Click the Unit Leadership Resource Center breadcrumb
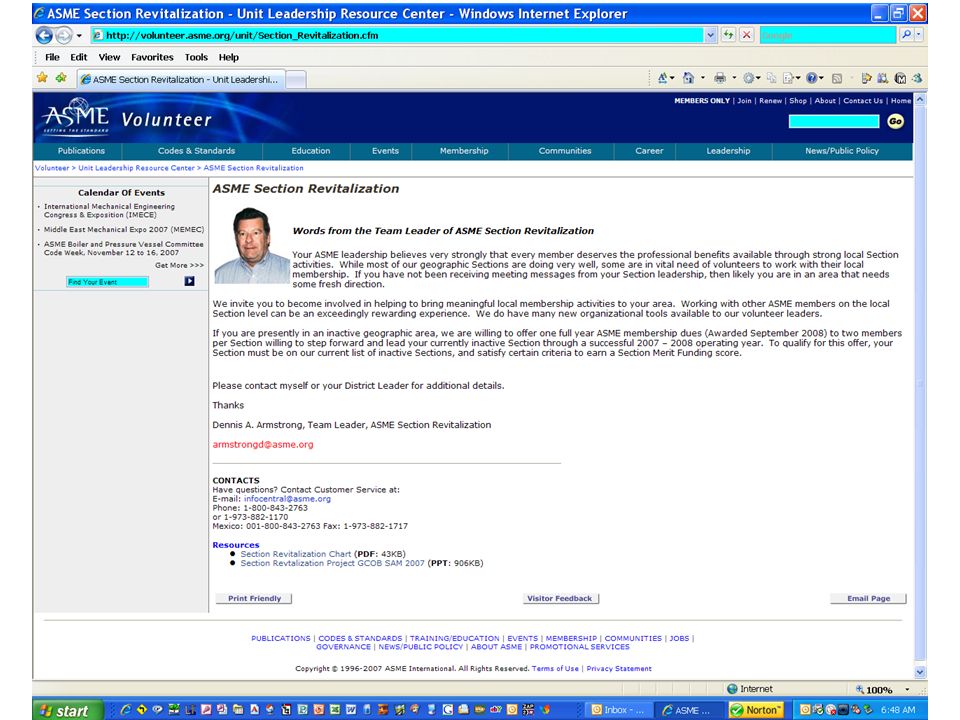This screenshot has width=960, height=720. 136,168
